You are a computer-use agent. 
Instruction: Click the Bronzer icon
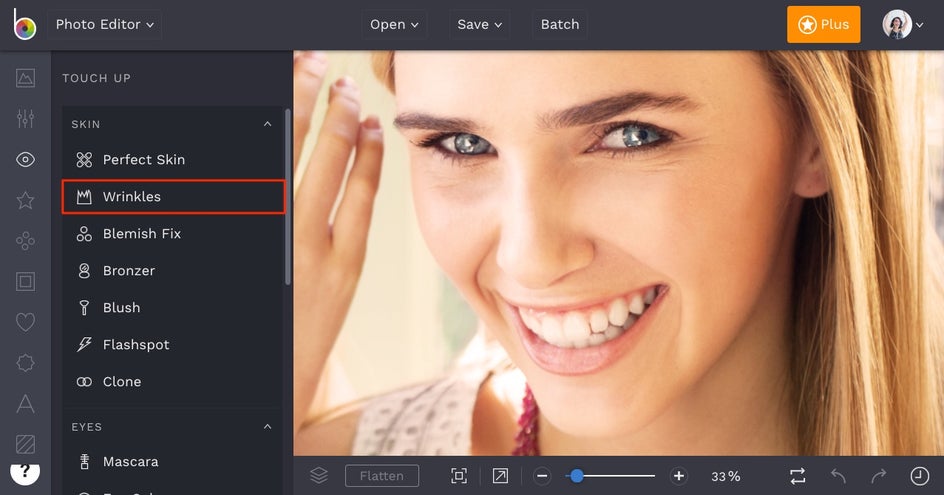[84, 270]
